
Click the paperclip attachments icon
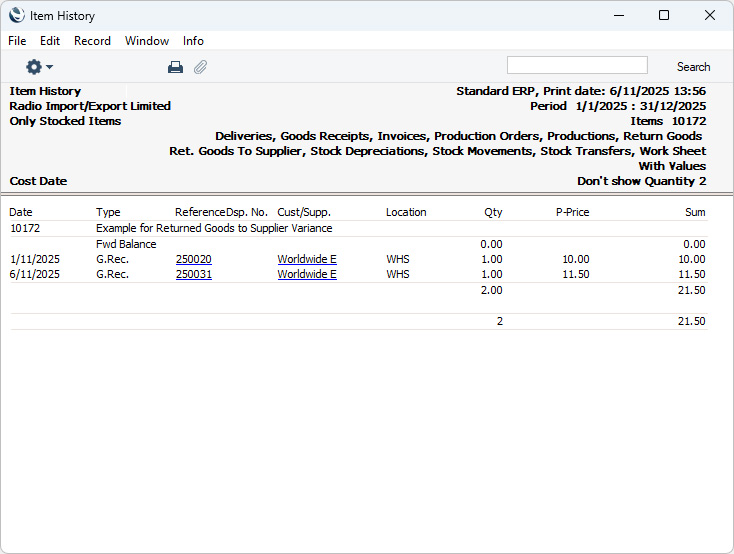pos(200,67)
